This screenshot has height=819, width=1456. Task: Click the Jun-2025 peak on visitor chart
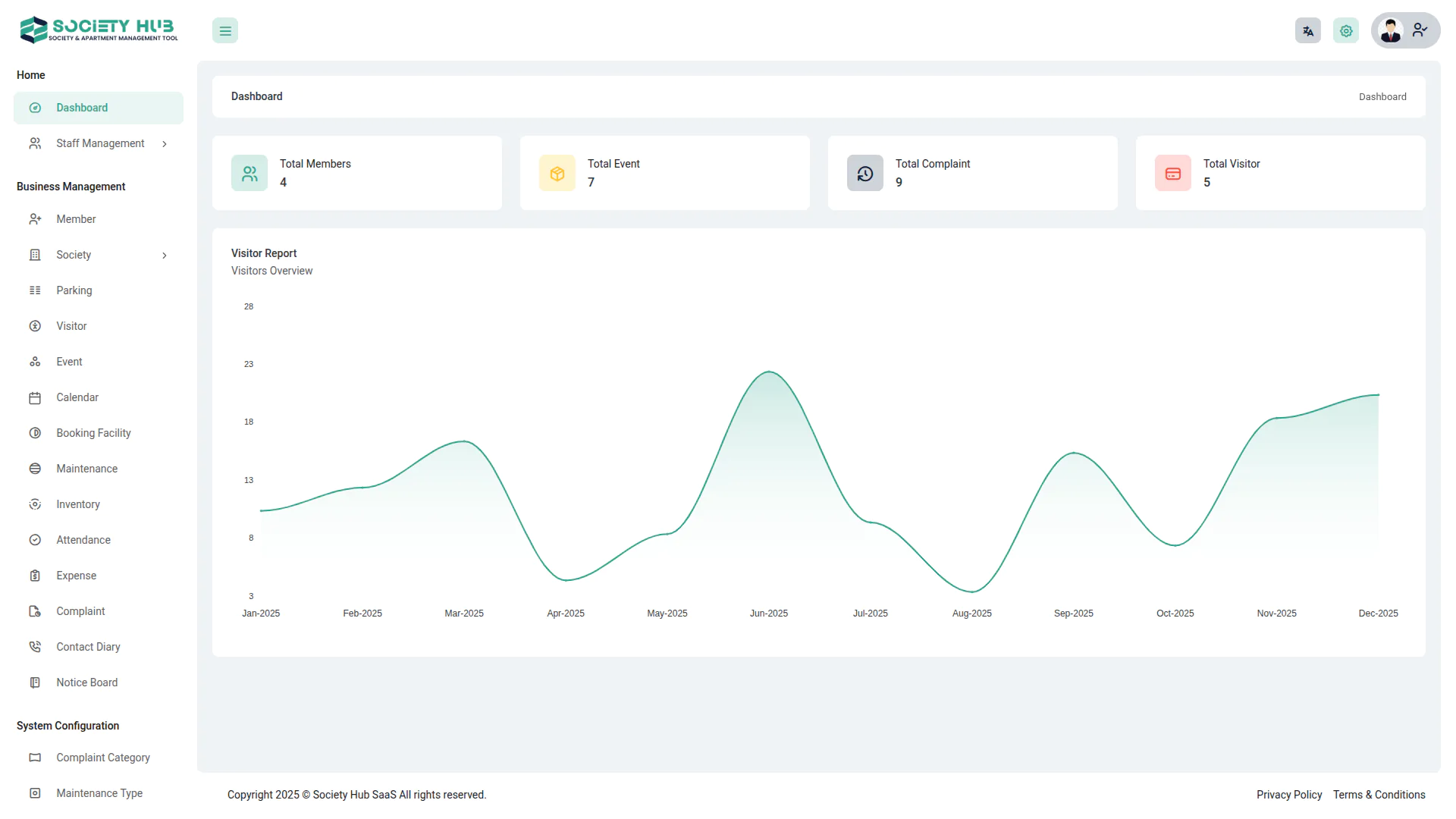tap(769, 372)
